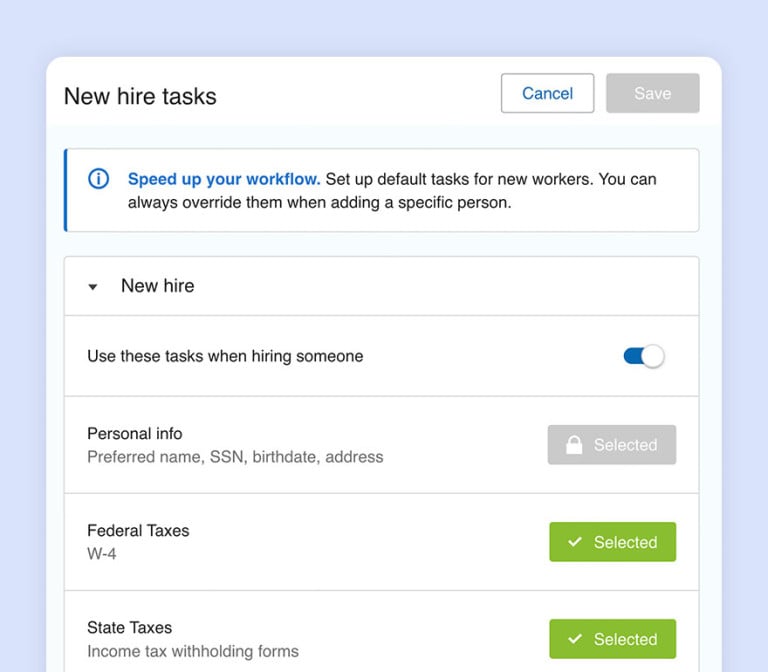Screen dimensions: 768x672
Task: Click the Cancel button
Action: (547, 93)
